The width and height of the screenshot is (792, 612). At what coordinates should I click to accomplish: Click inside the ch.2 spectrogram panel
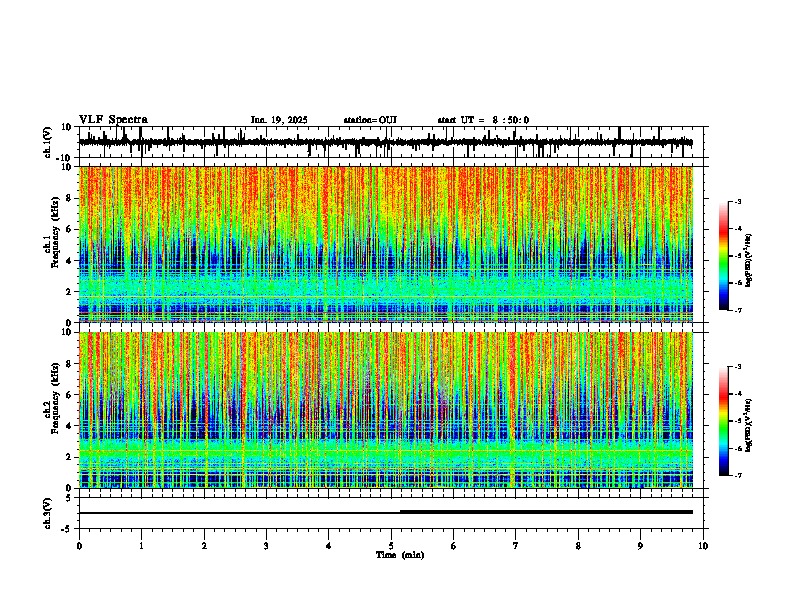point(386,410)
